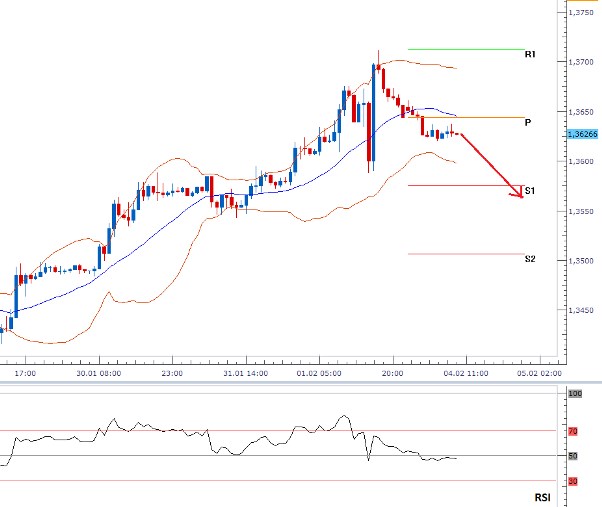Click the 1,3550 price axis value
Viewport: 602px width, 507px height.
(x=581, y=211)
